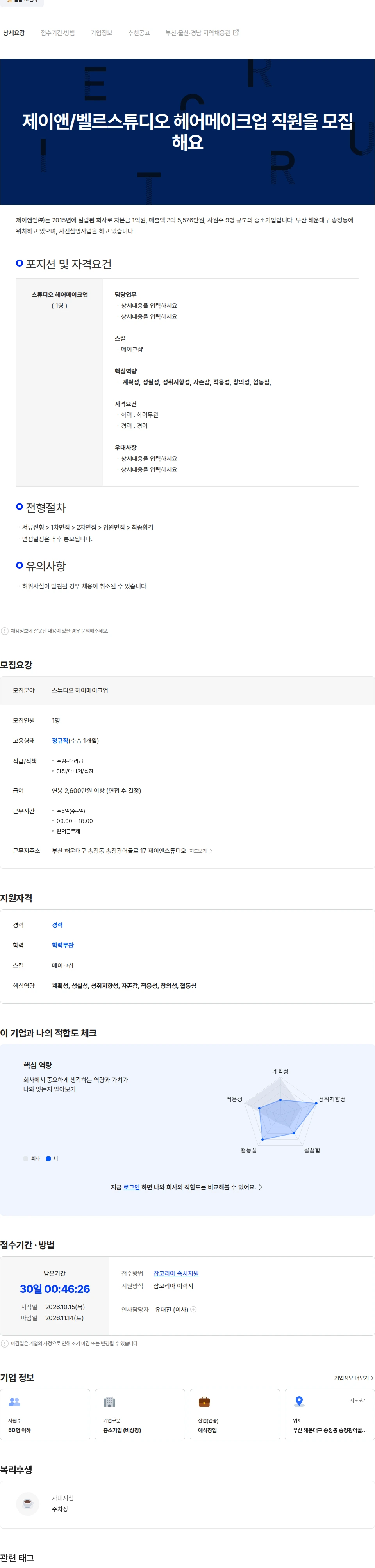Click the 잡코리아 이력서 지원양식 text
The height and width of the screenshot is (1568, 375).
click(173, 1285)
